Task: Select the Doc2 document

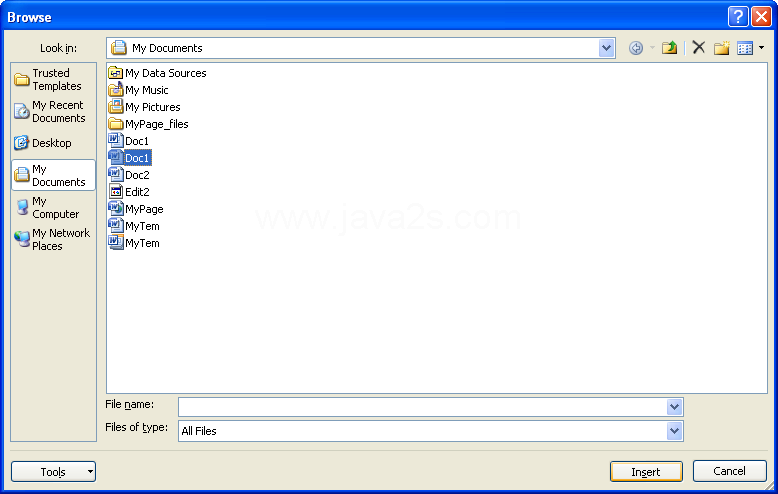Action: 129,175
